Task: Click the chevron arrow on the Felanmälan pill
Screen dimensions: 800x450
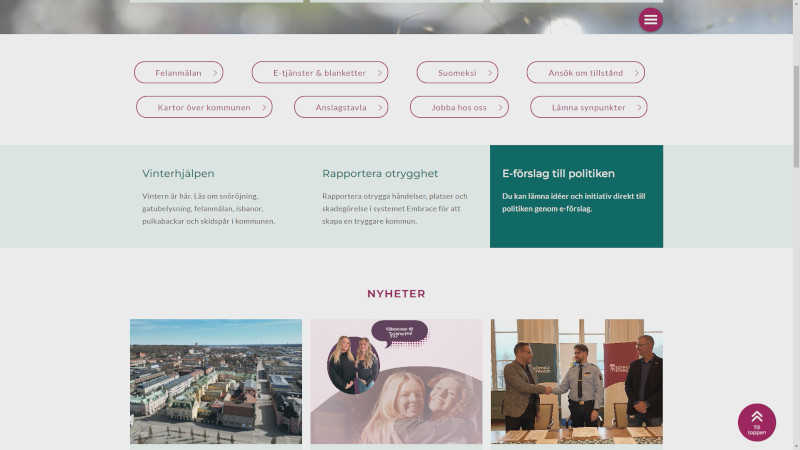Action: [215, 73]
